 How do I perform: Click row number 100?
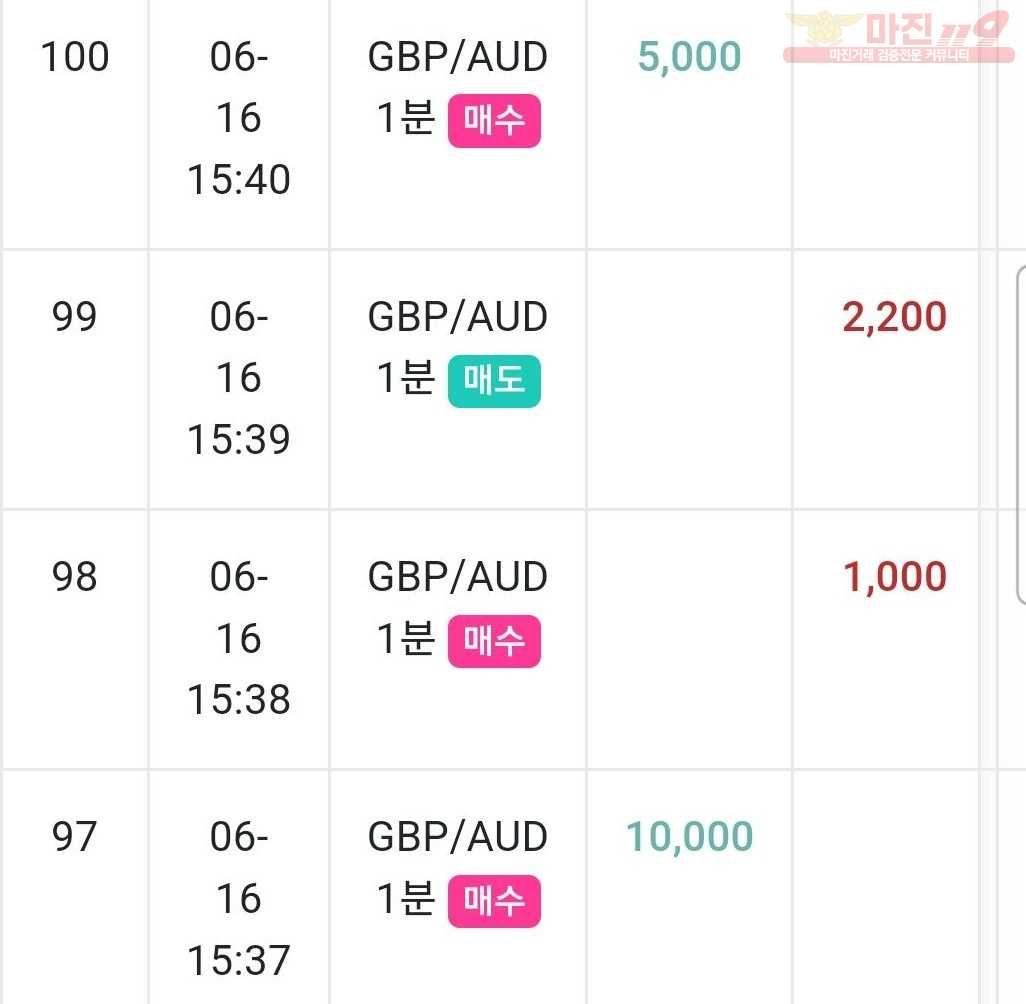75,56
